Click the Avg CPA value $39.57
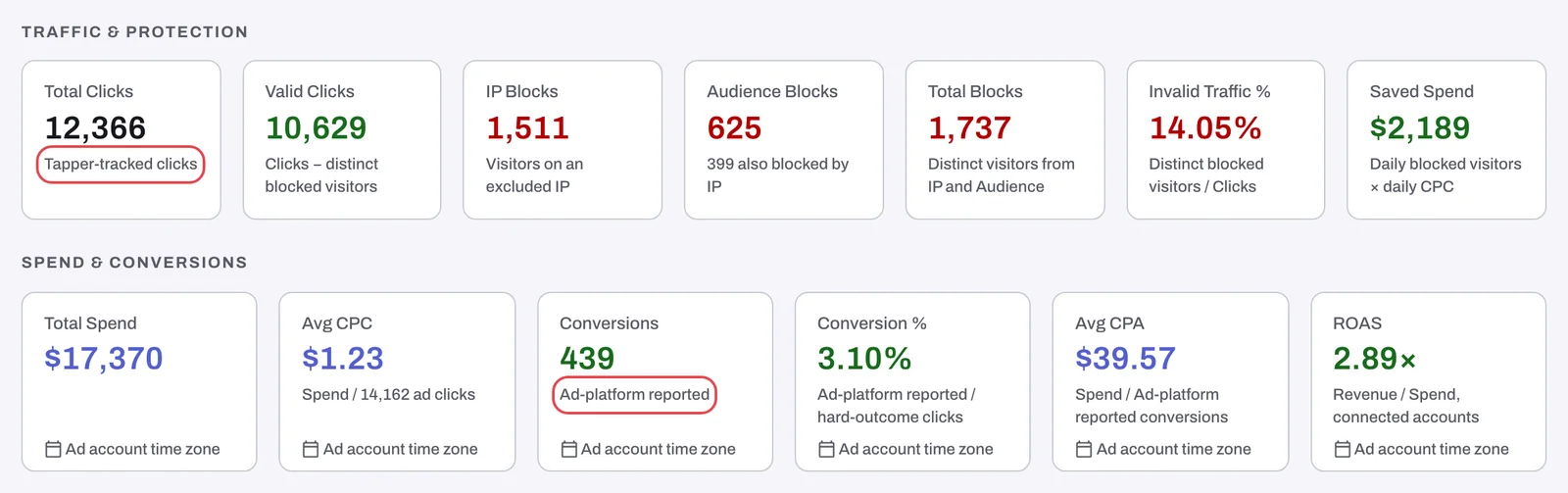This screenshot has width=1568, height=493. click(x=1125, y=359)
